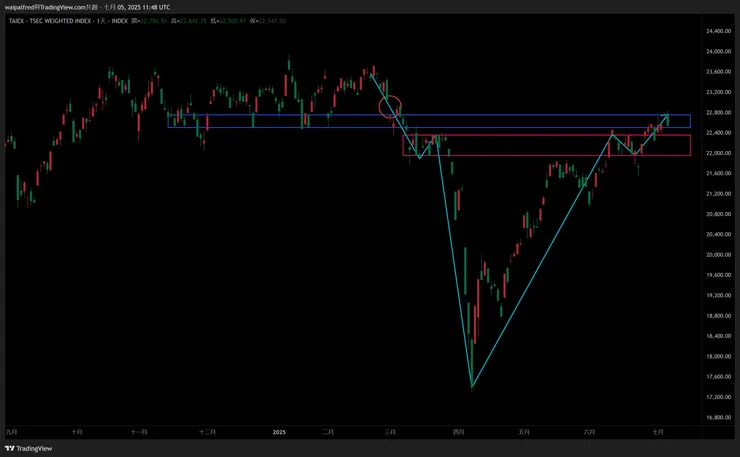Click the 17,200.00 price axis label

(x=718, y=397)
